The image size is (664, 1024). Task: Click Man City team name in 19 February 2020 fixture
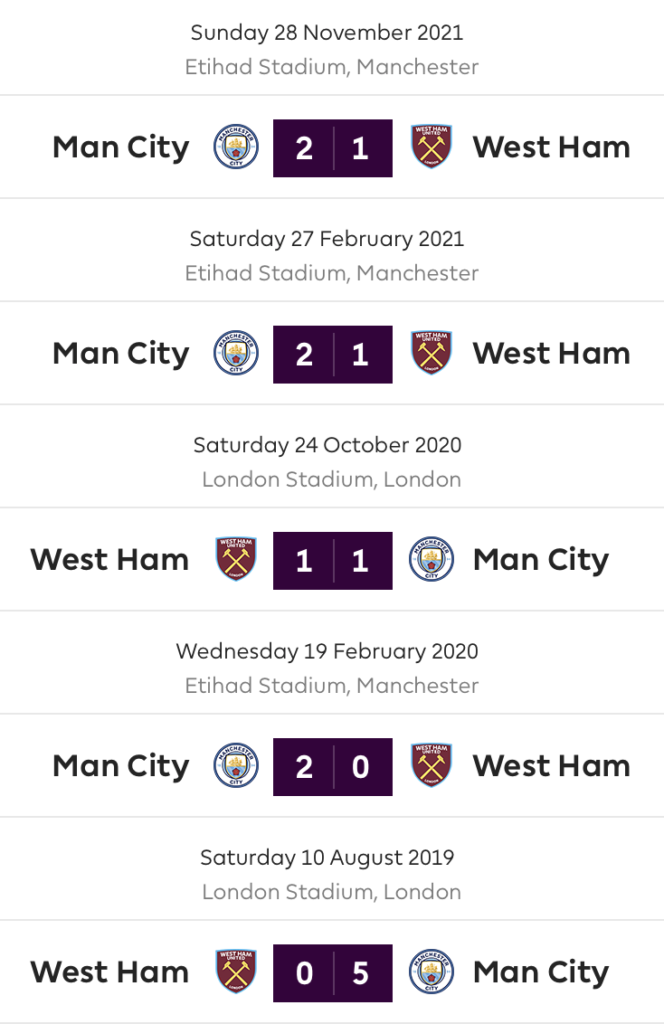click(121, 767)
